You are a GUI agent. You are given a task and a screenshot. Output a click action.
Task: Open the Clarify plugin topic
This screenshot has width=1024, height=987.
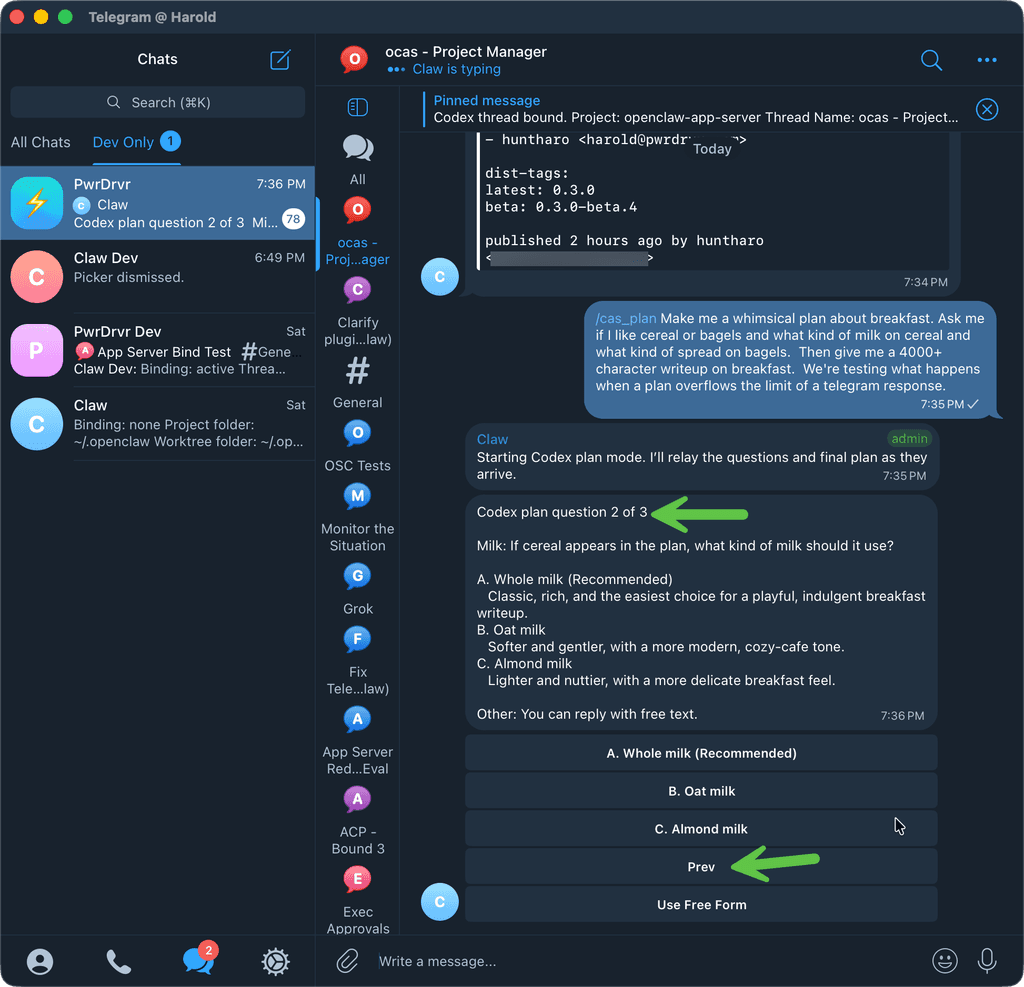pyautogui.click(x=357, y=312)
